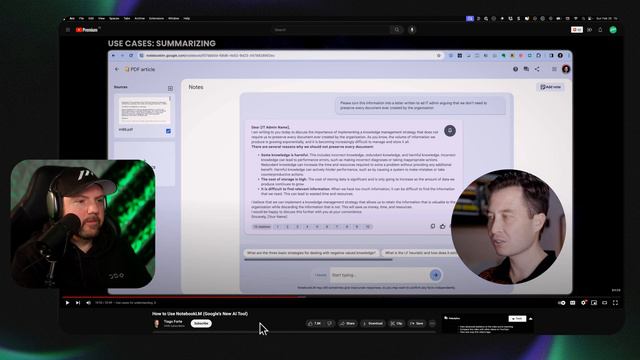Toggle the autoplay switch in player
This screenshot has height=360, width=640.
coord(562,303)
